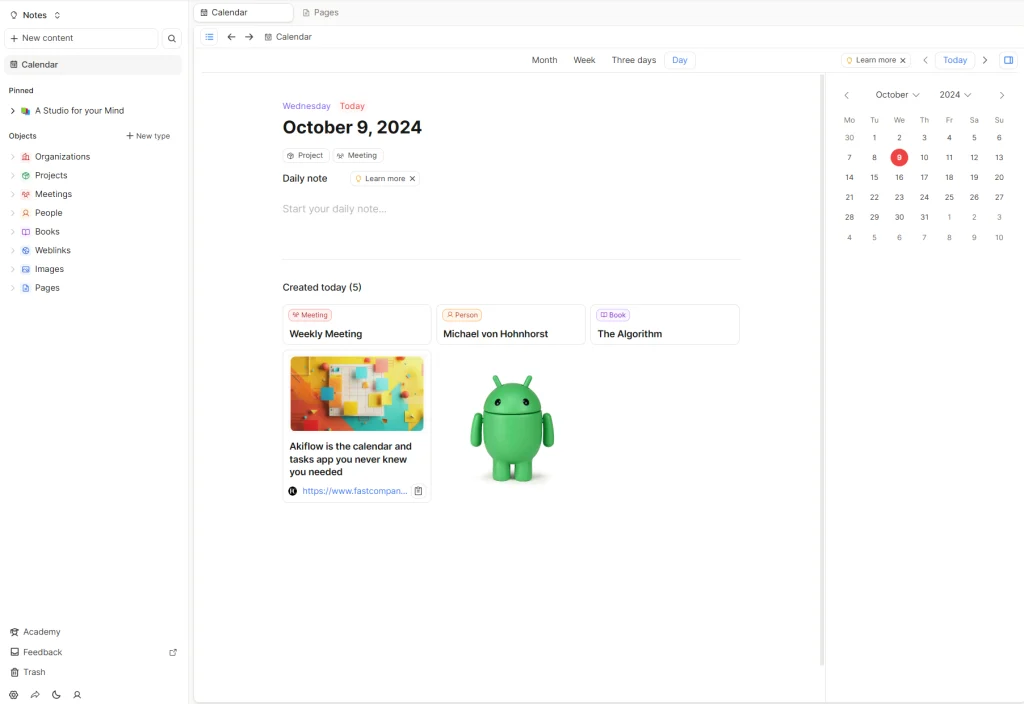Expand the Projects tree item
This screenshot has height=704, width=1024.
click(13, 176)
